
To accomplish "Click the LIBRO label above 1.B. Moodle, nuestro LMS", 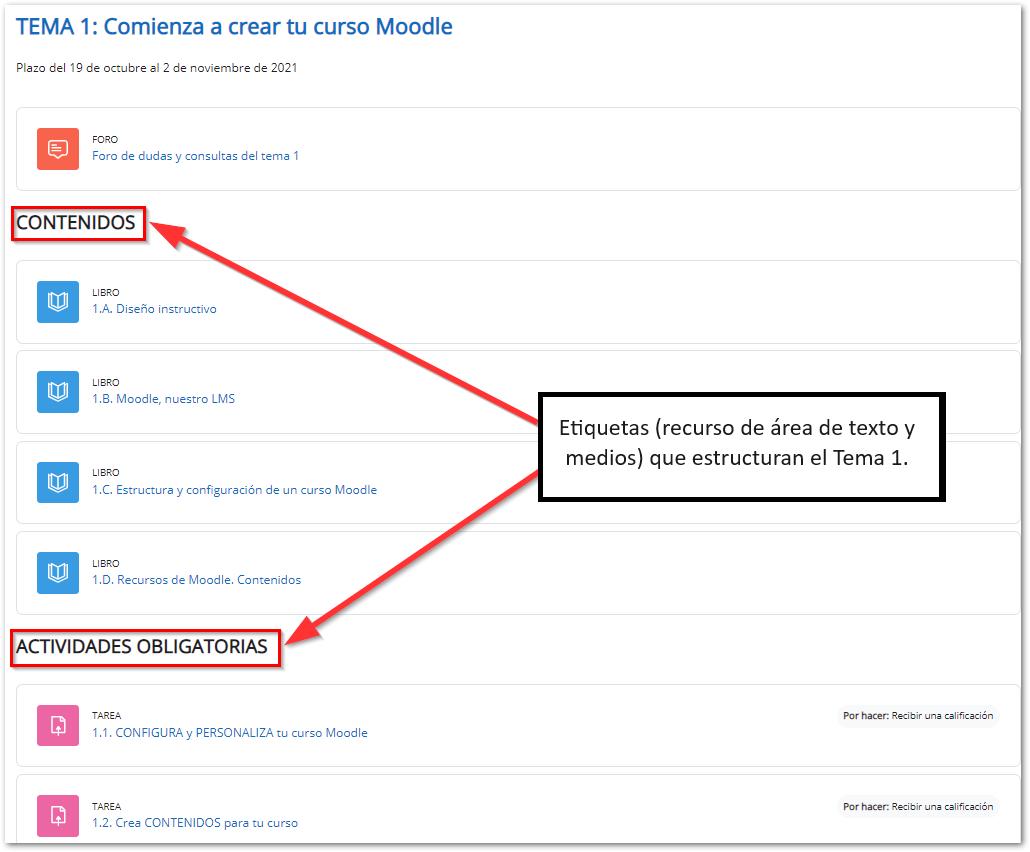I will click(x=105, y=382).
